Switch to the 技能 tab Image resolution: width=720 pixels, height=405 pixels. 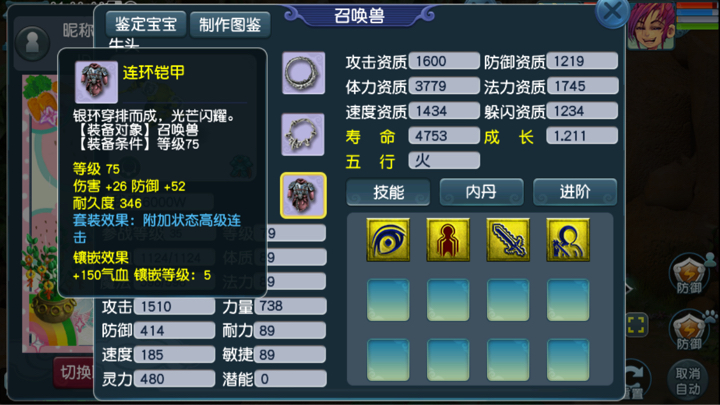point(388,192)
